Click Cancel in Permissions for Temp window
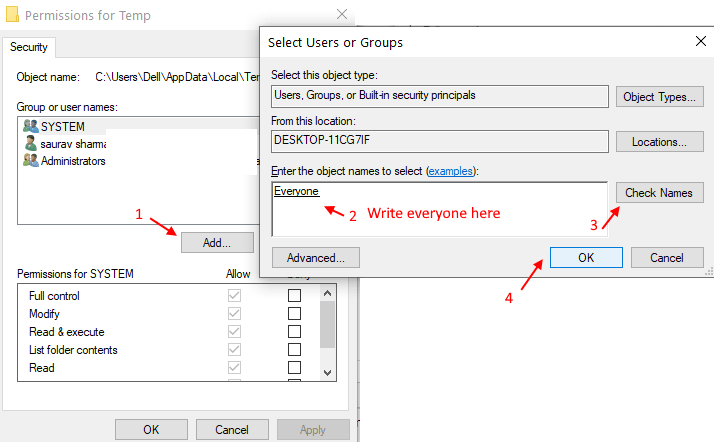Image resolution: width=714 pixels, height=442 pixels. 232,430
